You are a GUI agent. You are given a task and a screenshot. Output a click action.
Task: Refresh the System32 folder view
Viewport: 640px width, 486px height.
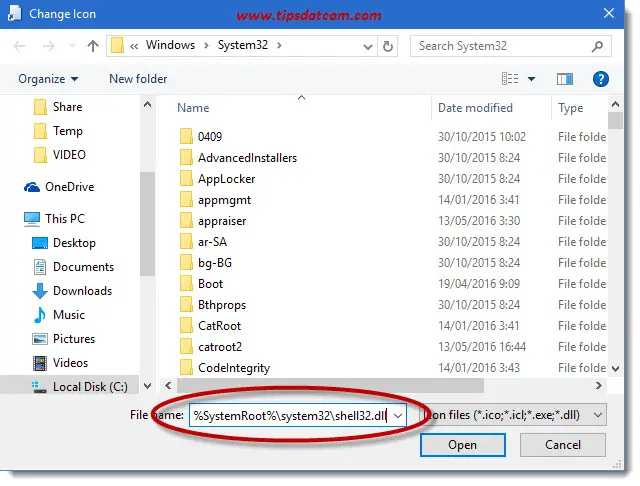[388, 46]
